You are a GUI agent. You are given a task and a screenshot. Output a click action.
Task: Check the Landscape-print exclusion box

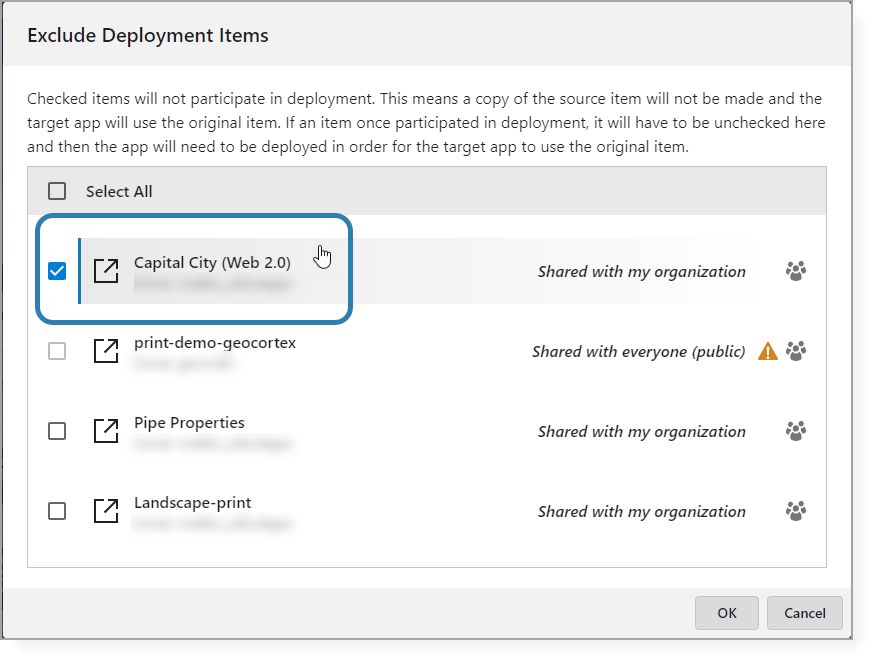[x=57, y=511]
